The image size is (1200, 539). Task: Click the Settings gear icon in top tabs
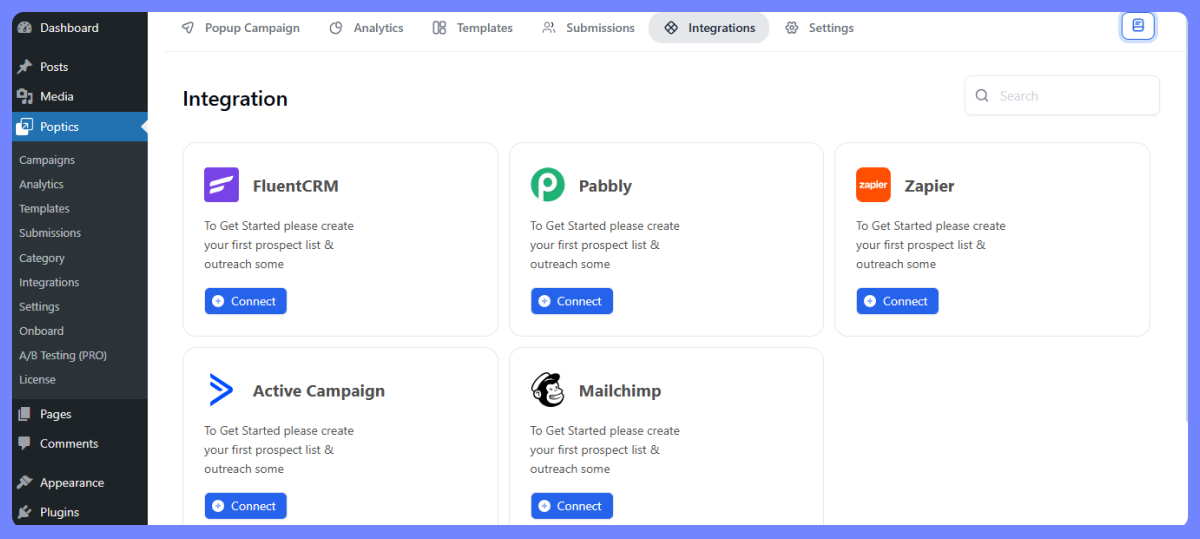pos(792,28)
